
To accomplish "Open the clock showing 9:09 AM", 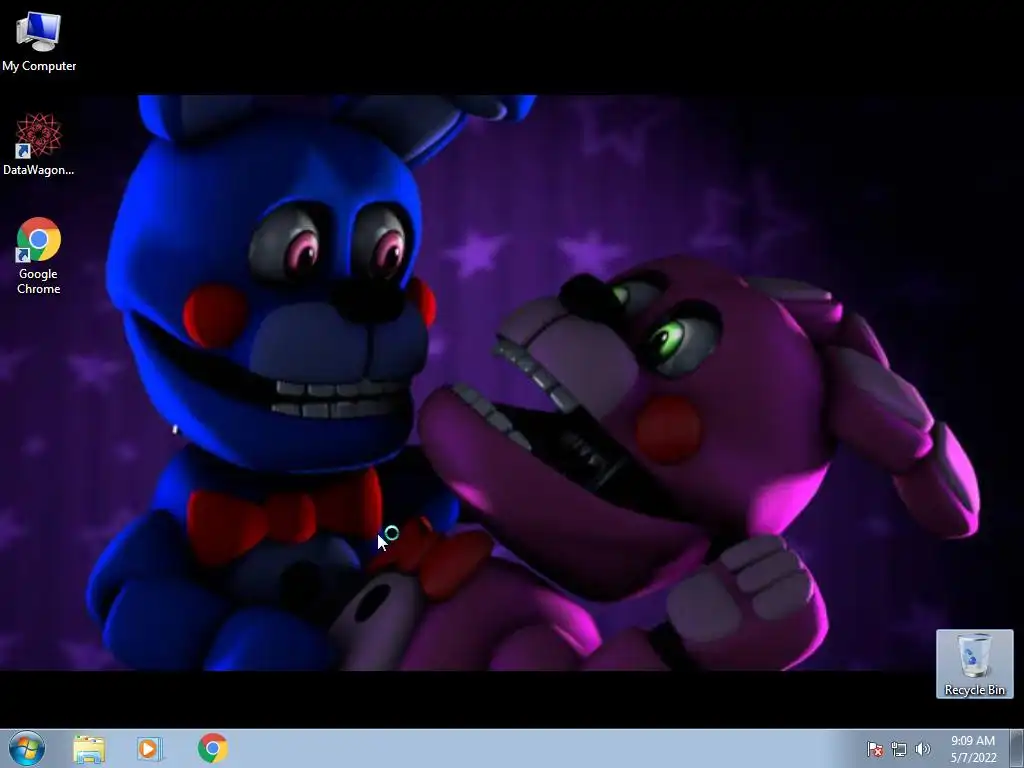I will (973, 749).
